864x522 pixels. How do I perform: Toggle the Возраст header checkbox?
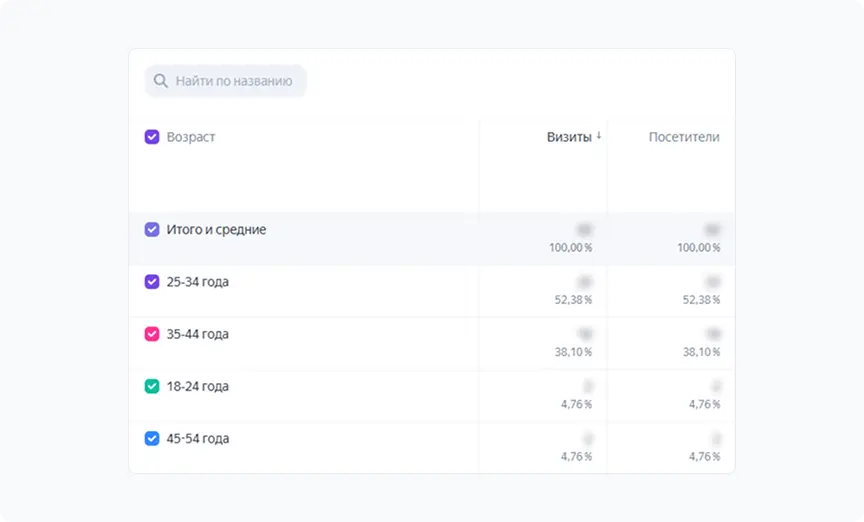(x=152, y=137)
